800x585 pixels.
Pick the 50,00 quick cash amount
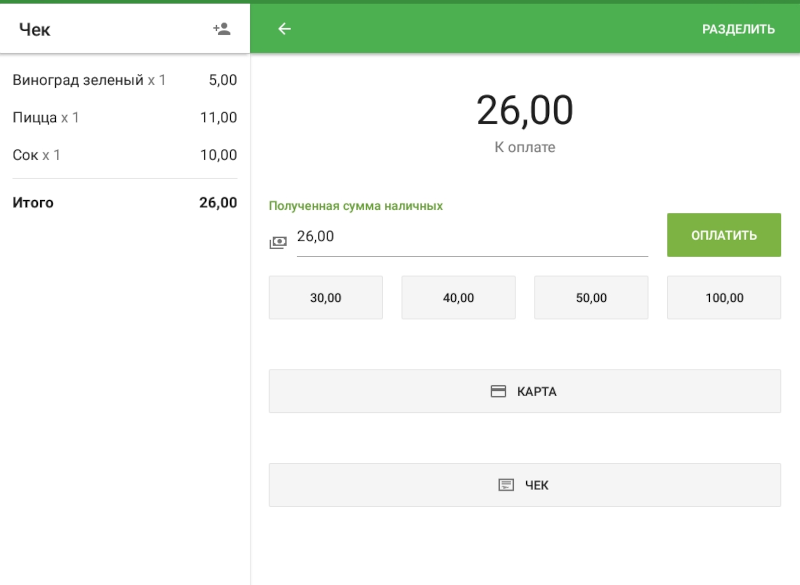click(x=591, y=298)
